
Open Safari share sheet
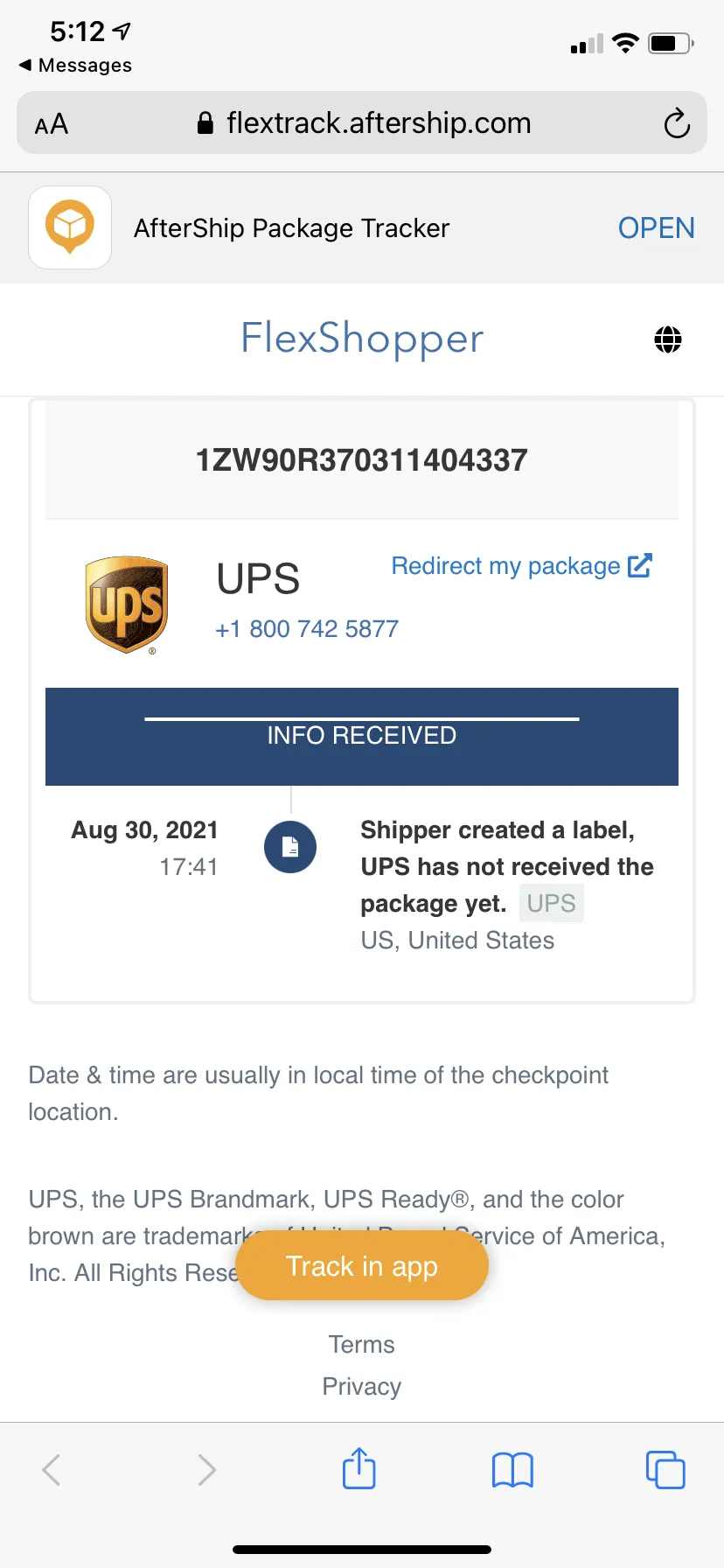[359, 1469]
